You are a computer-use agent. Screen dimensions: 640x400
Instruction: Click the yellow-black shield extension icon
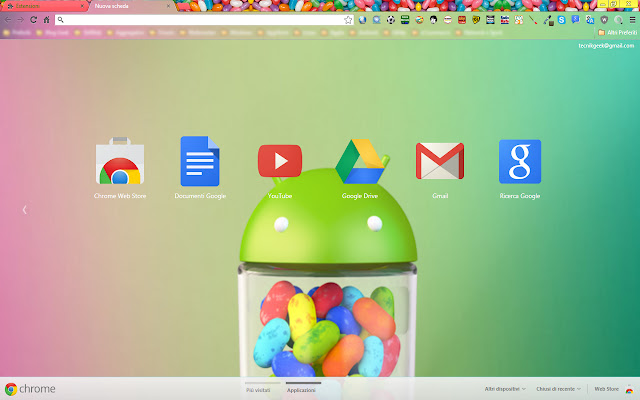[x=476, y=20]
